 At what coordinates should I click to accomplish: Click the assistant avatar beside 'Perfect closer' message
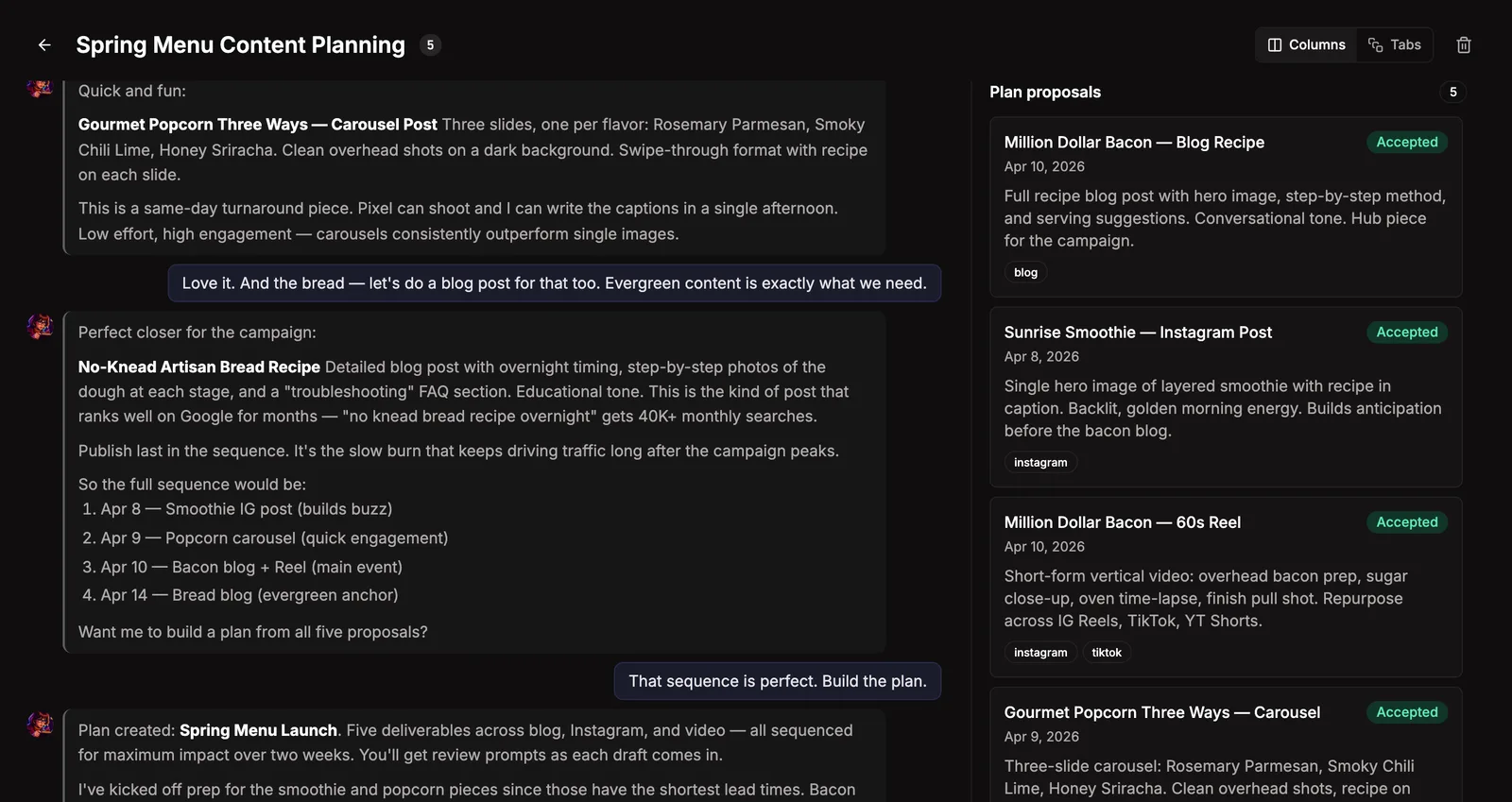pyautogui.click(x=40, y=326)
